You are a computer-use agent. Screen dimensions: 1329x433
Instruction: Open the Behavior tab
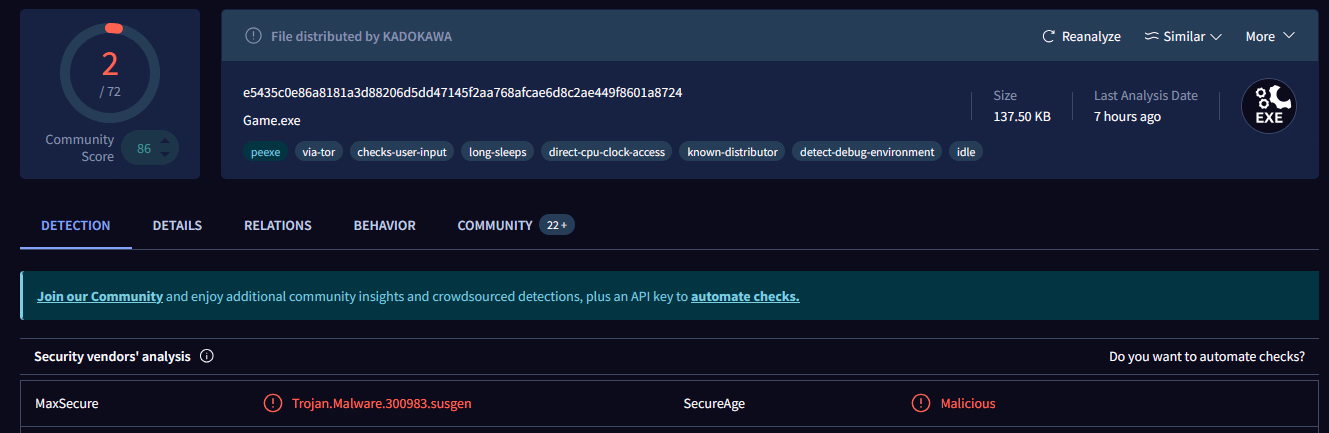tap(384, 226)
